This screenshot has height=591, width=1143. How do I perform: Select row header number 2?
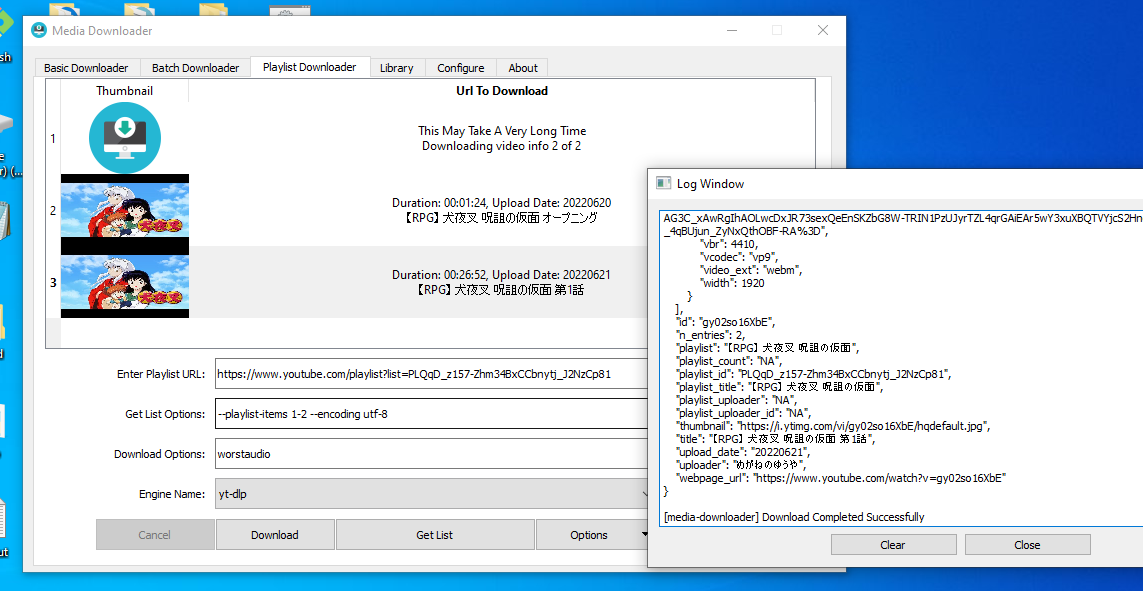tap(52, 211)
